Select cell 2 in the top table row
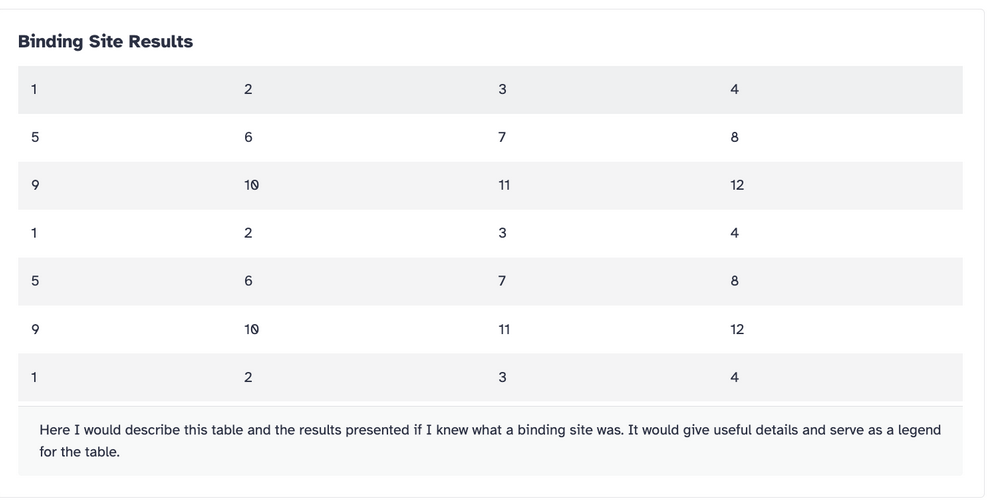This screenshot has height=504, width=992. click(x=358, y=90)
